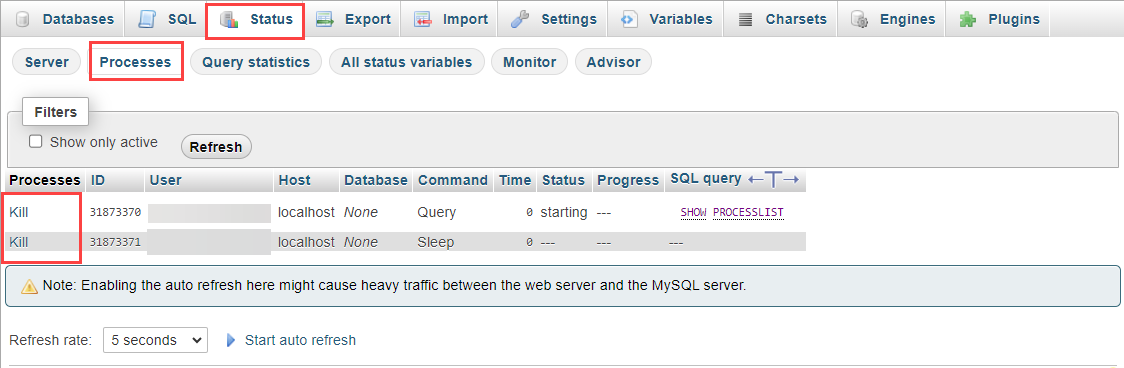Open the Export tab
The width and height of the screenshot is (1124, 368).
click(353, 19)
